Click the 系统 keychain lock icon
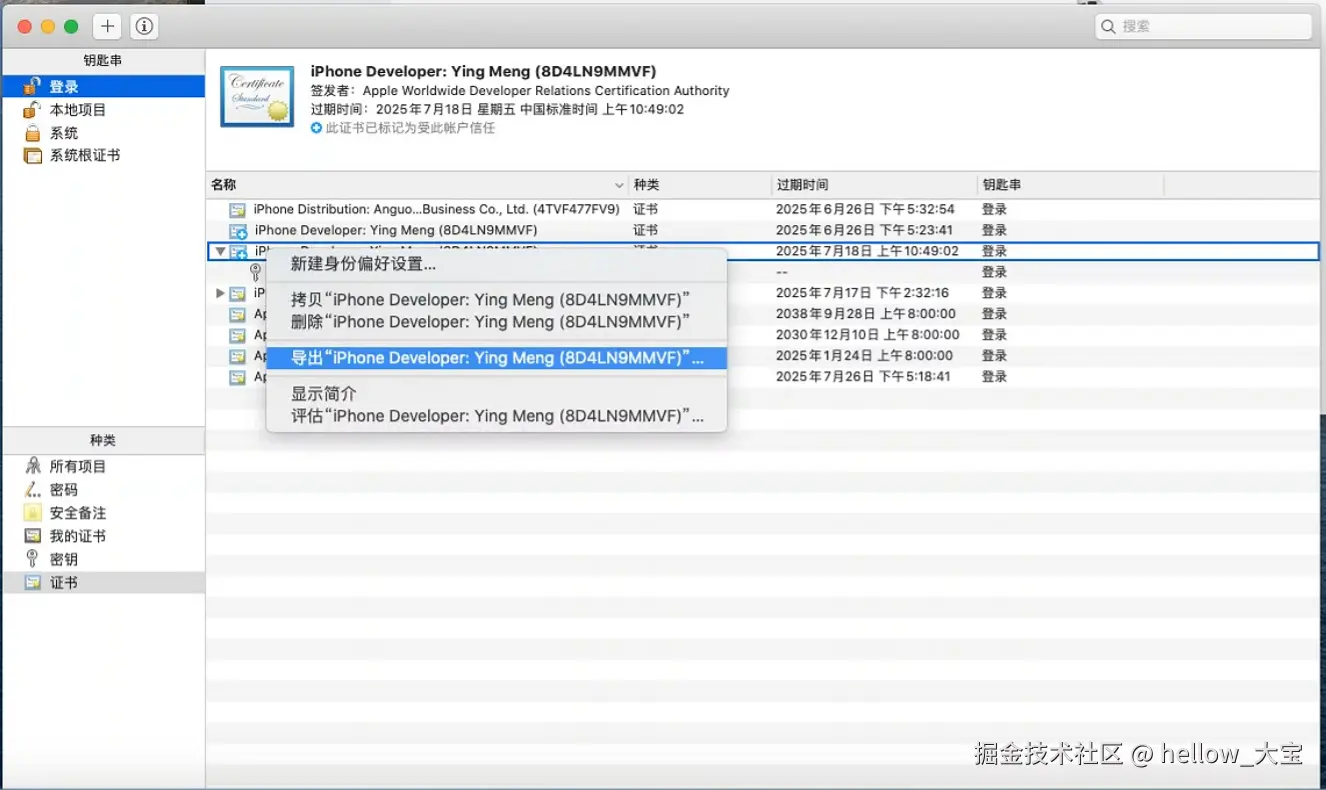This screenshot has height=790, width=1326. pyautogui.click(x=32, y=133)
